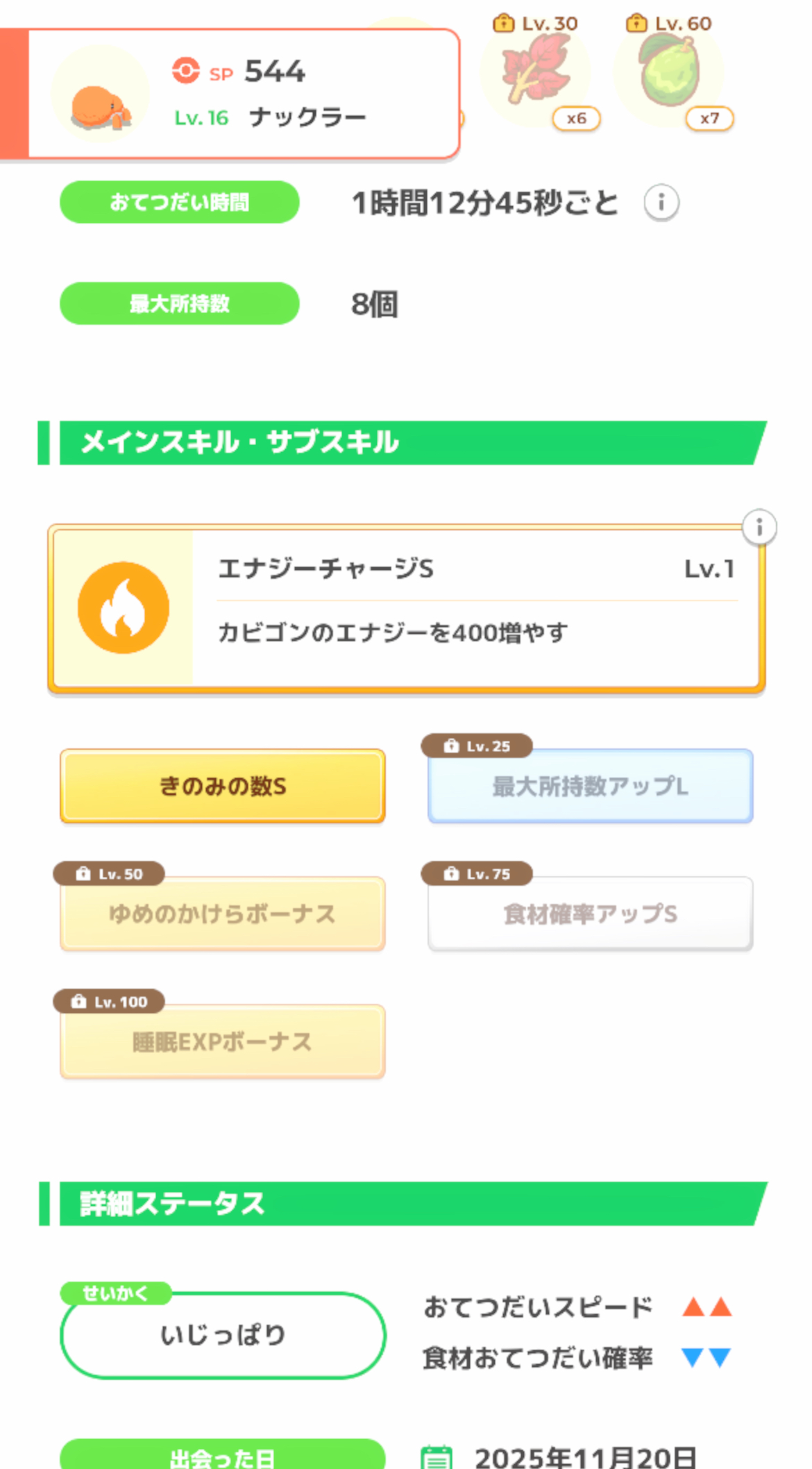
Task: Select the きのみの数S sub skill
Action: [x=223, y=786]
